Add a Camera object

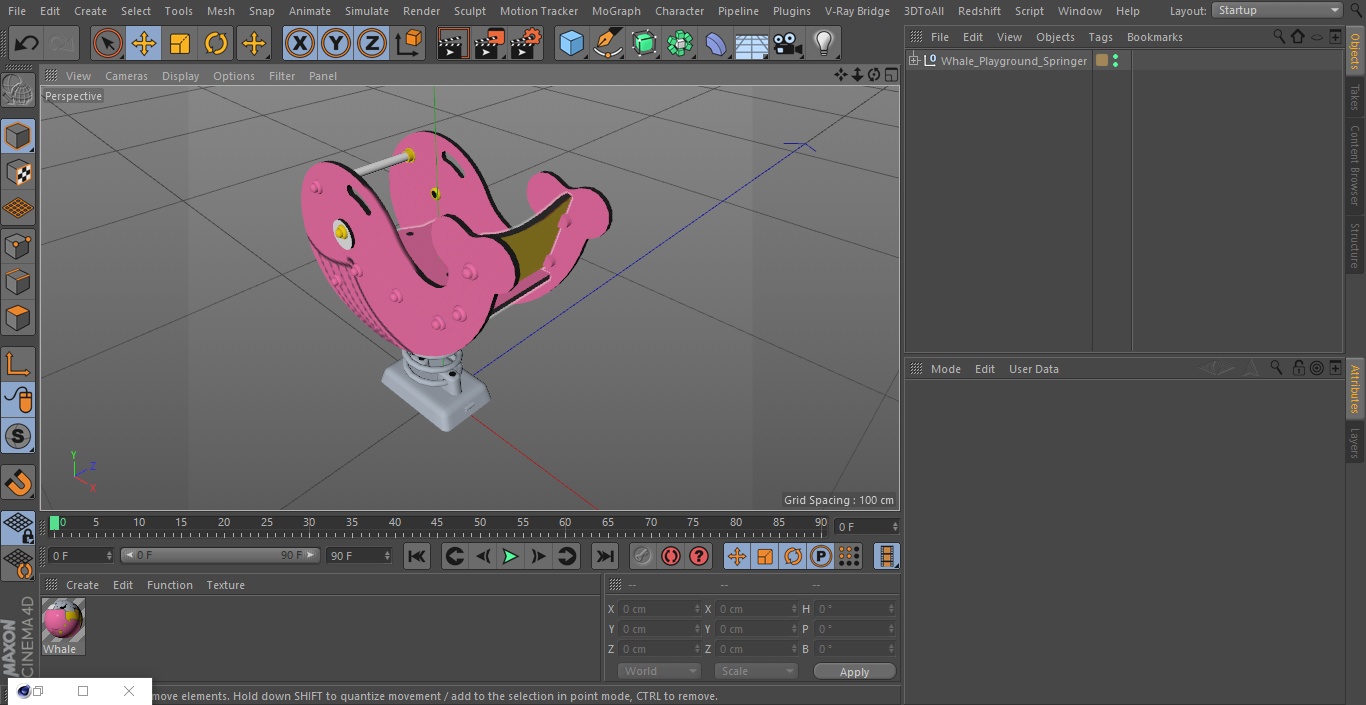click(788, 44)
